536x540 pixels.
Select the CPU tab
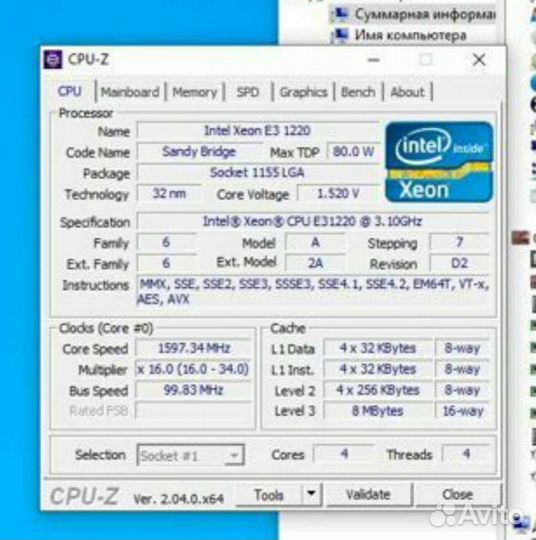click(70, 91)
